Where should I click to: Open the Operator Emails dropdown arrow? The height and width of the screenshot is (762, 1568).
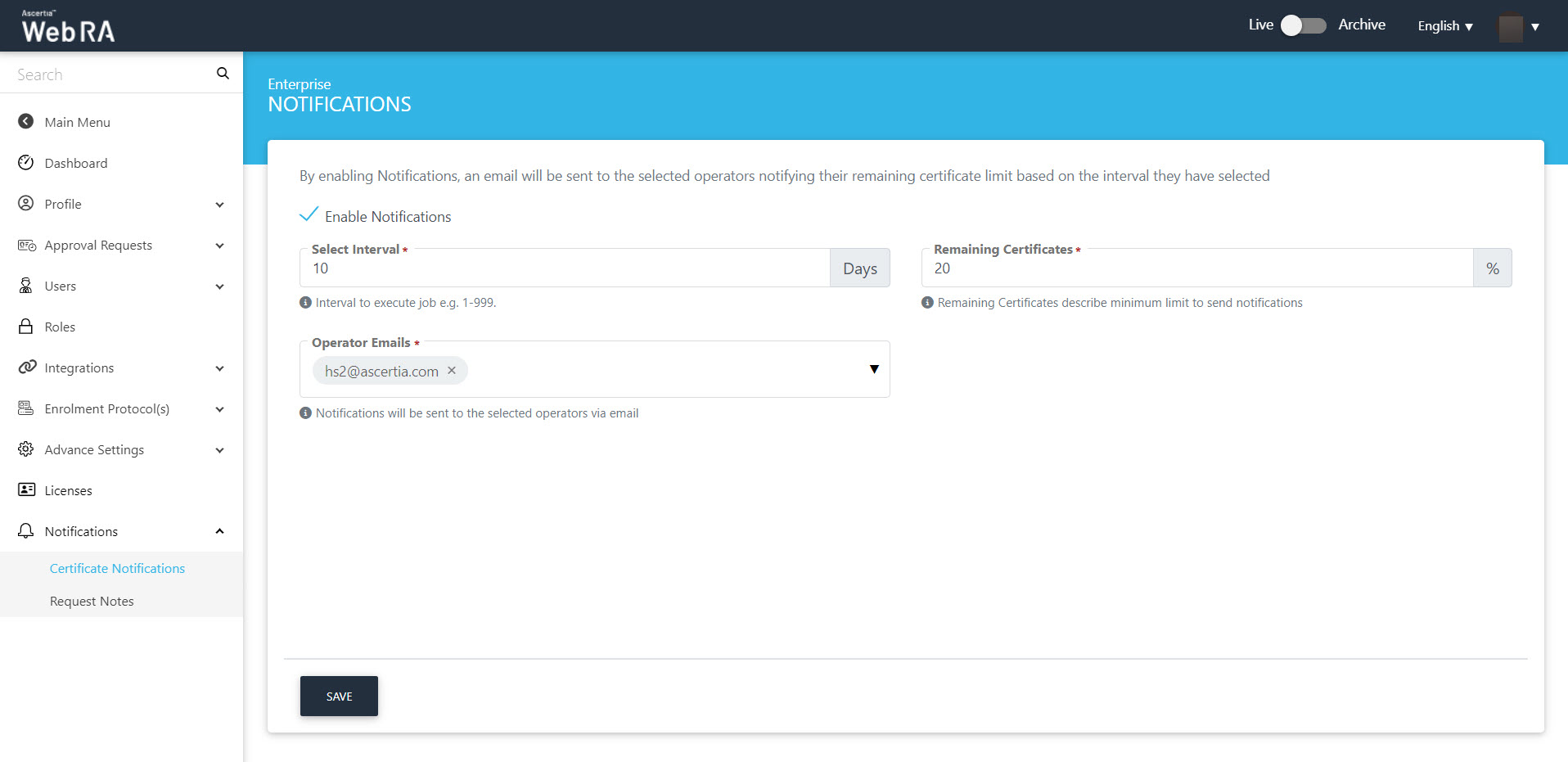(874, 369)
